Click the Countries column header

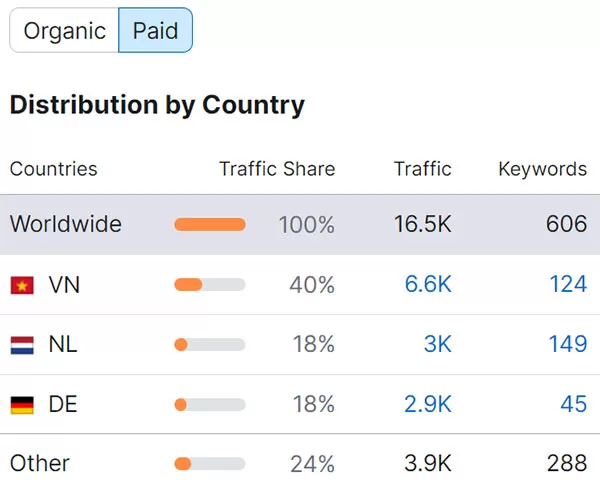[54, 169]
